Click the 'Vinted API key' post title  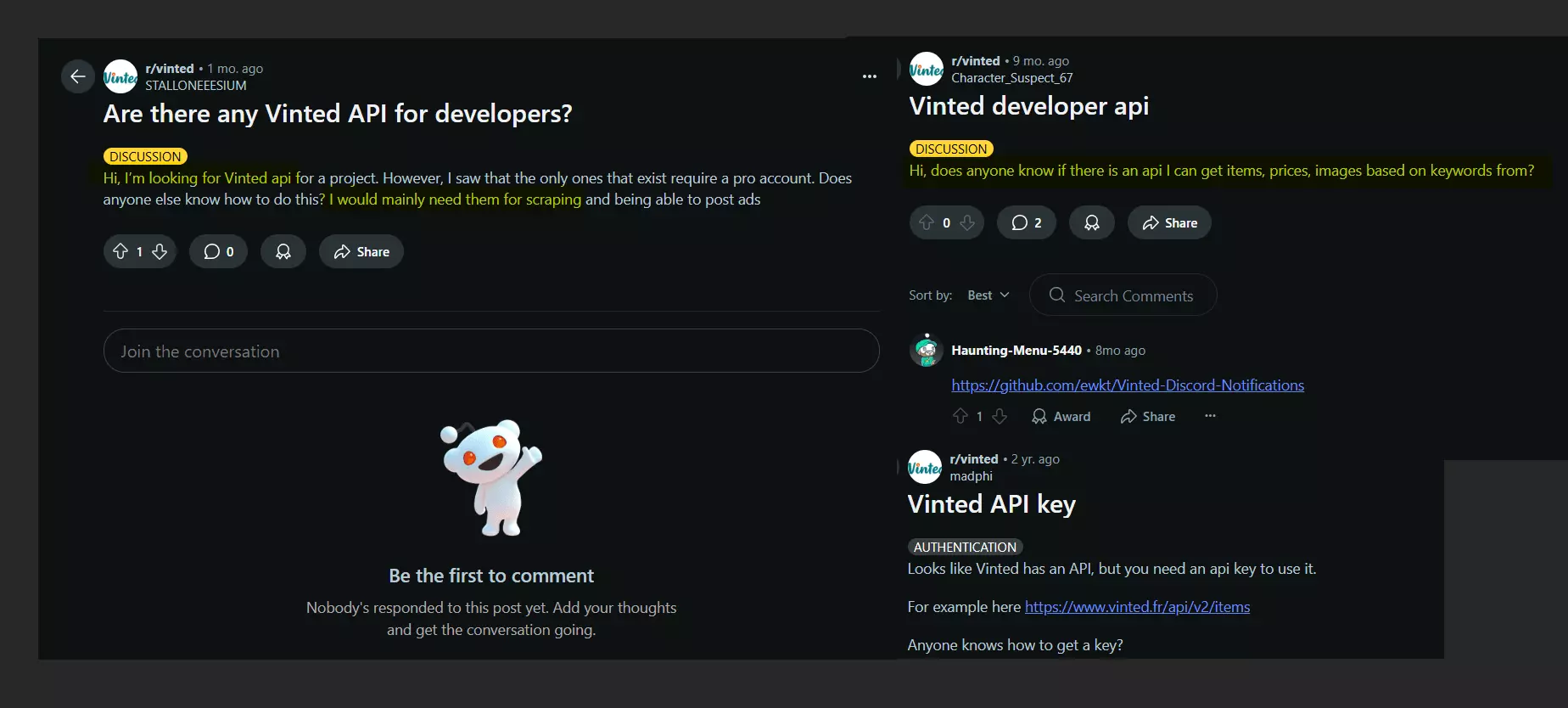tap(992, 504)
